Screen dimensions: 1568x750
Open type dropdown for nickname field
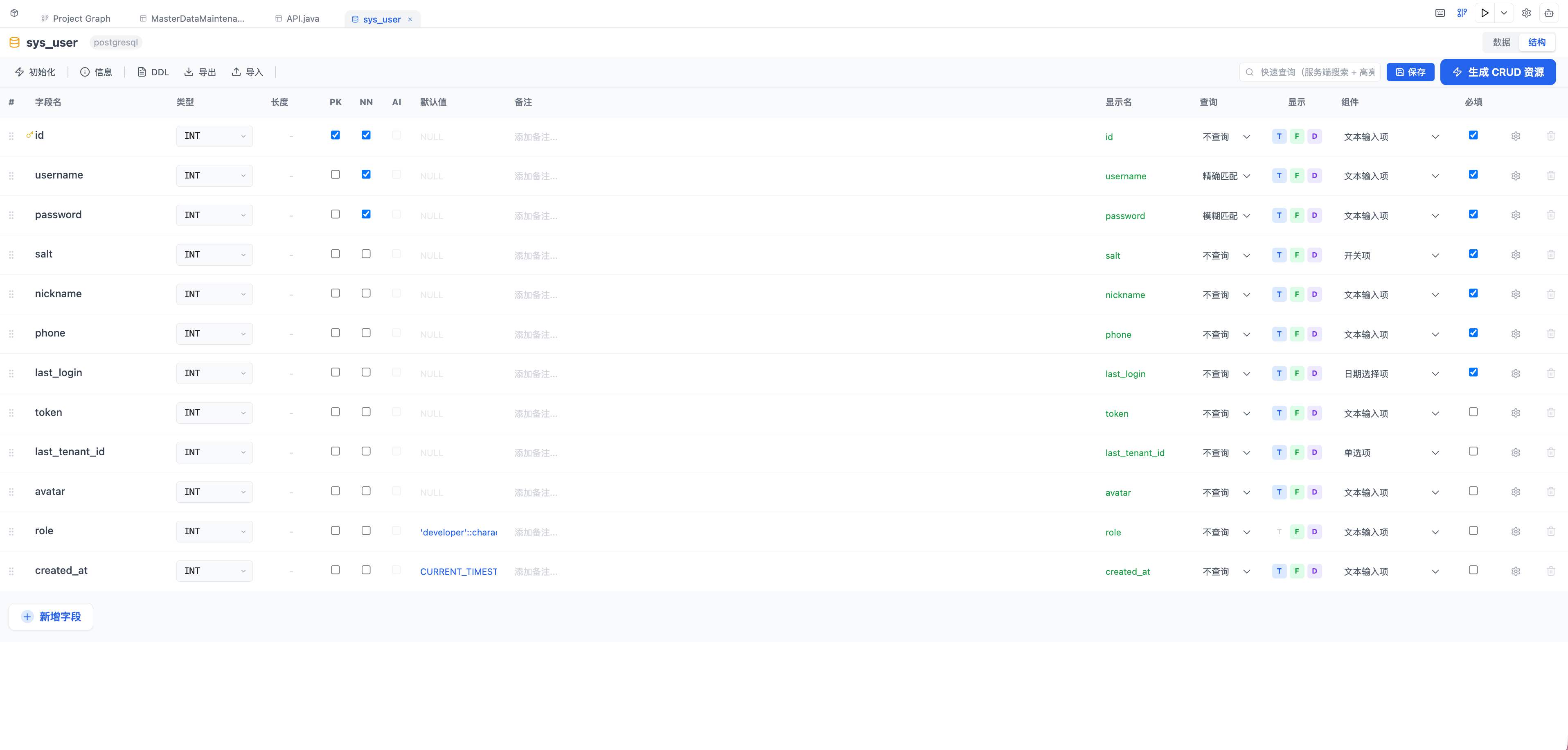tap(214, 294)
